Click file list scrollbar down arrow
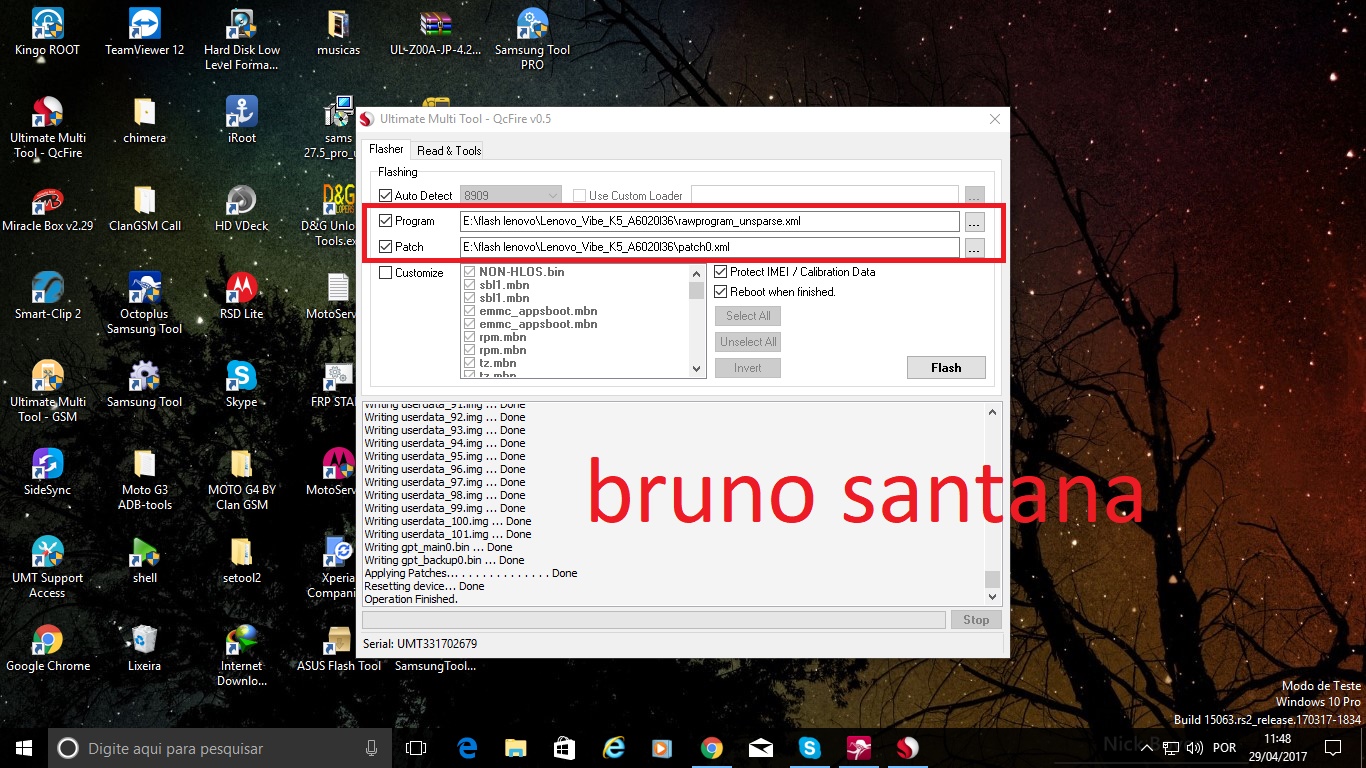The width and height of the screenshot is (1366, 768). pyautogui.click(x=697, y=369)
